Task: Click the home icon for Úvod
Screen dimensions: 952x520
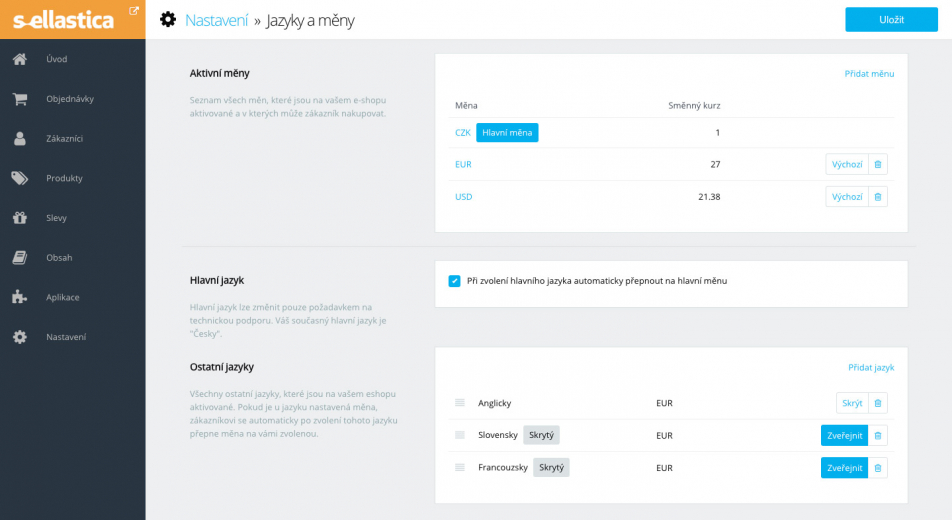Action: click(x=20, y=59)
